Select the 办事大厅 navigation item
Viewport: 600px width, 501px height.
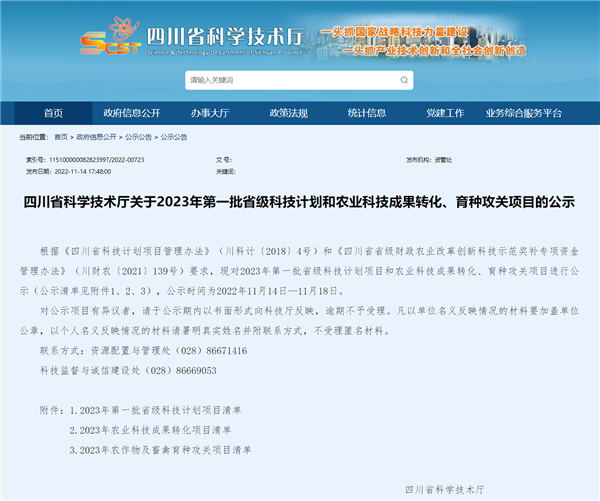click(210, 113)
